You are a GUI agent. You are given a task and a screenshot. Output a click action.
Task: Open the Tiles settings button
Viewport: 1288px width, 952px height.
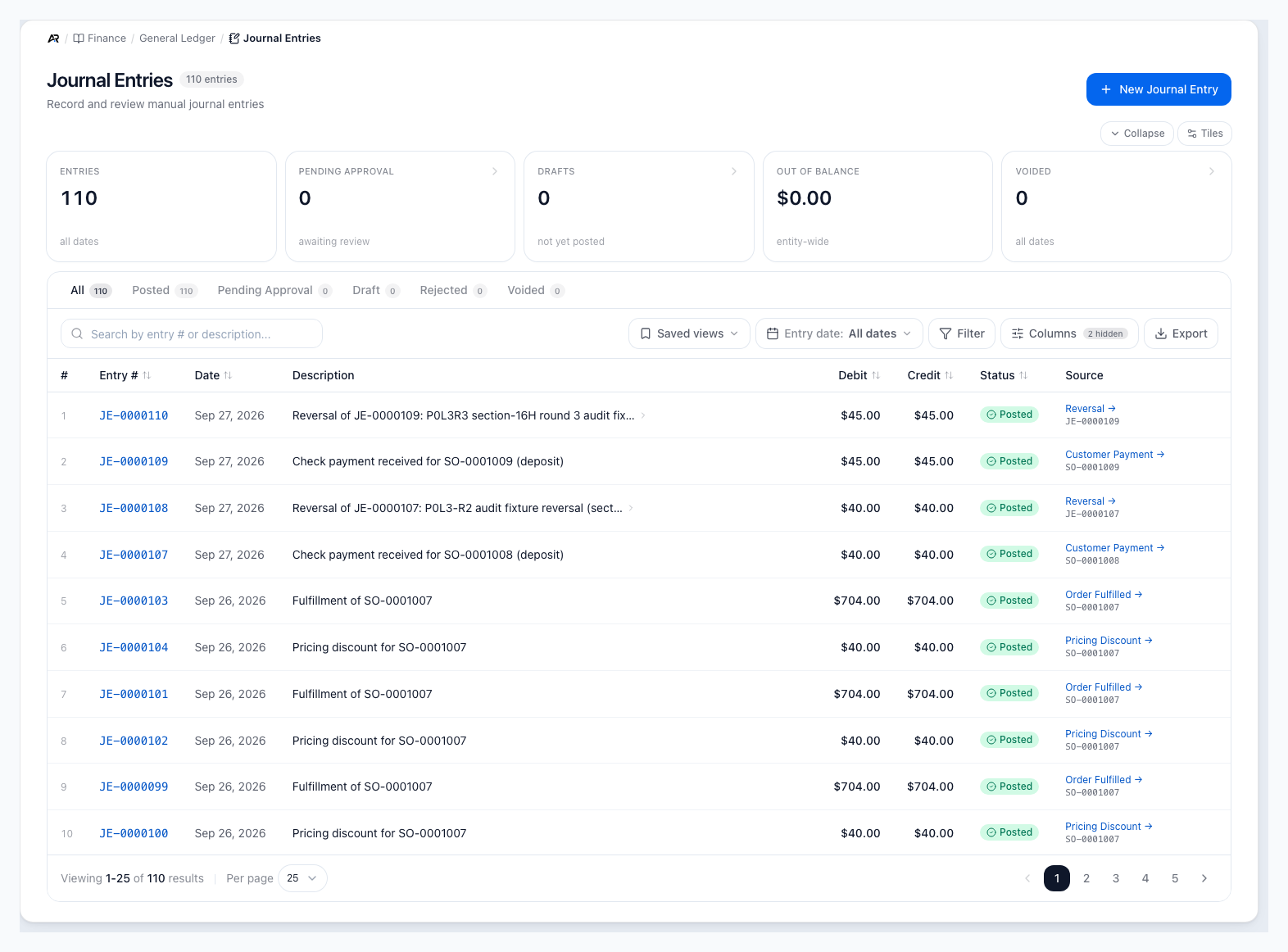1204,134
